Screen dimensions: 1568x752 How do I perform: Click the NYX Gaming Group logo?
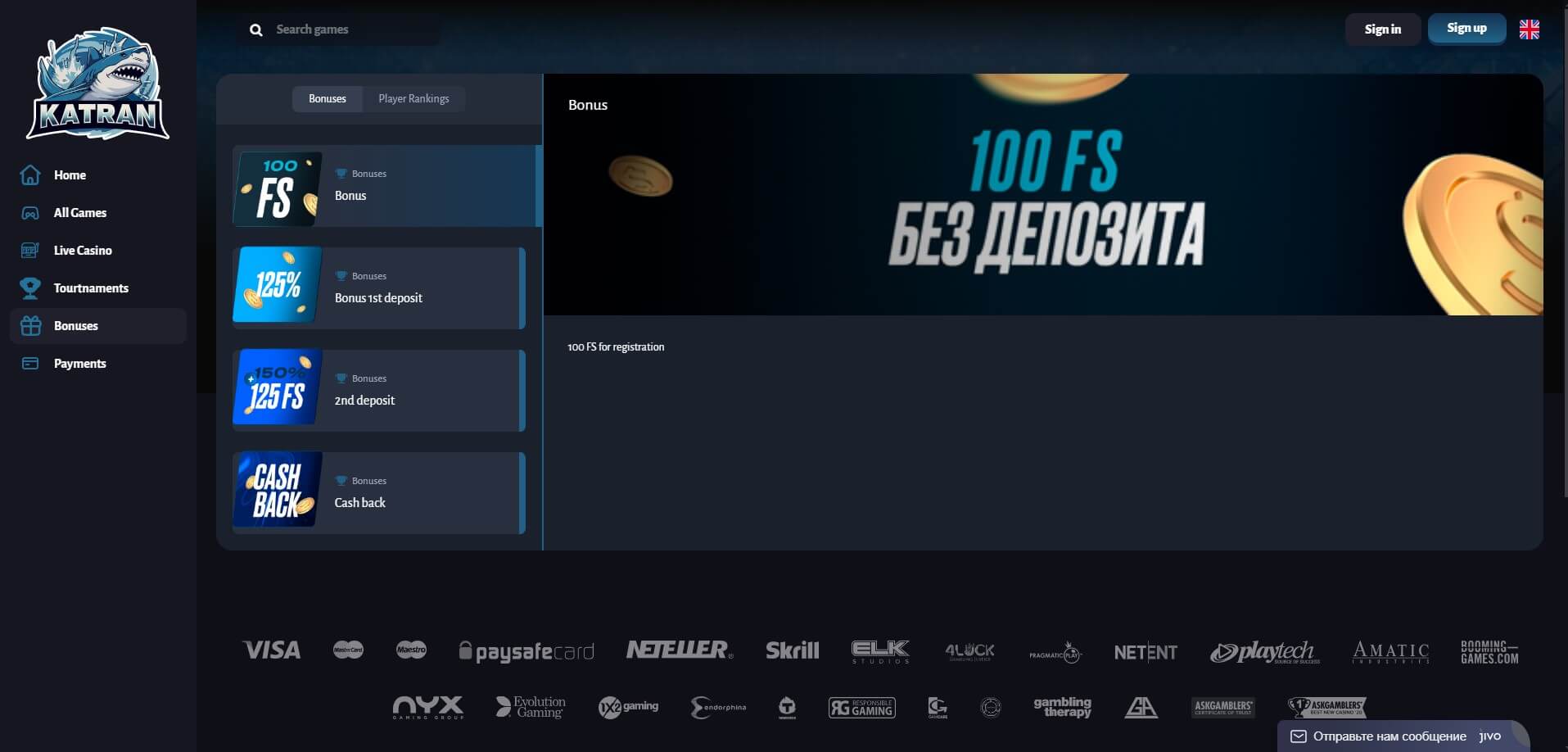(428, 708)
